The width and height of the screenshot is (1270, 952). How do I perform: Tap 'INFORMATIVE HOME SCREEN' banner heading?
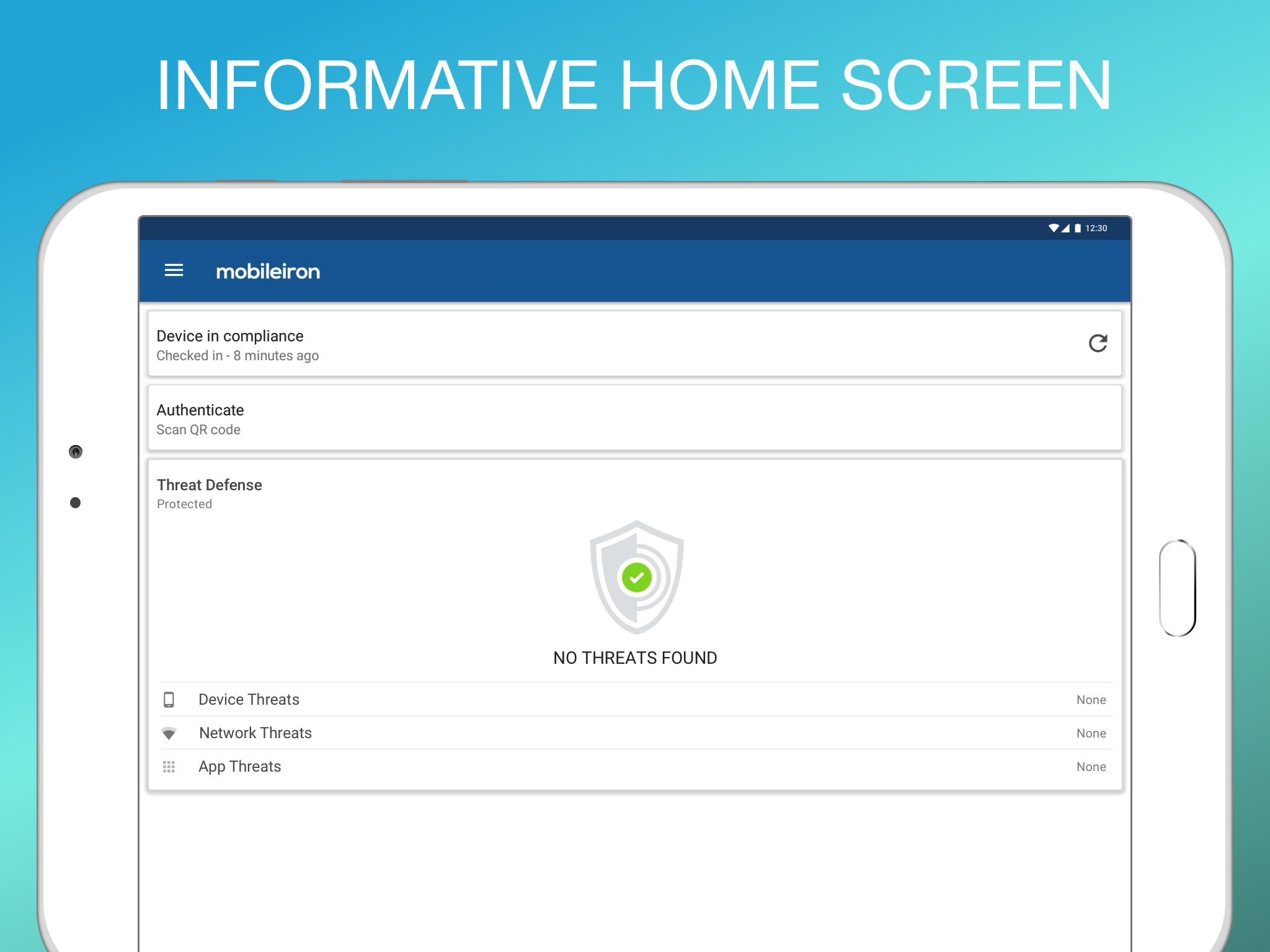[634, 85]
